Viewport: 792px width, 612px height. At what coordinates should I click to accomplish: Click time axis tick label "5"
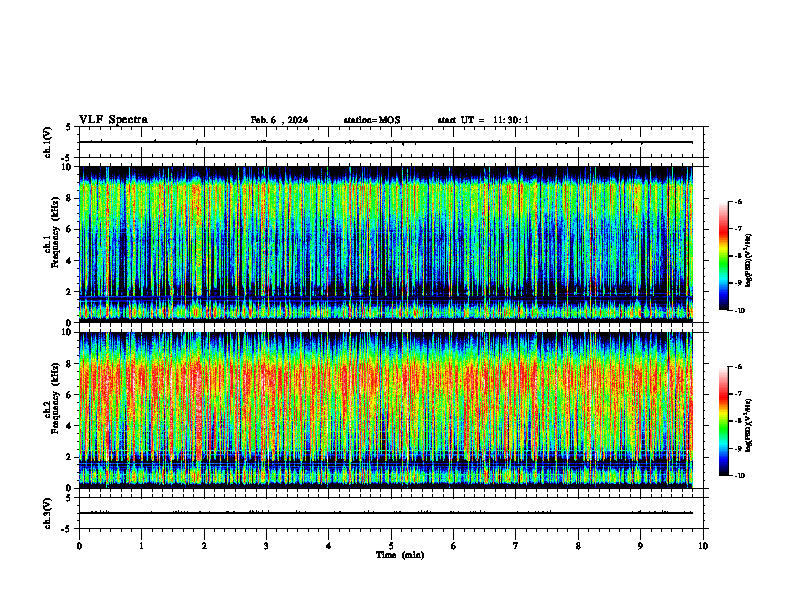pos(391,546)
